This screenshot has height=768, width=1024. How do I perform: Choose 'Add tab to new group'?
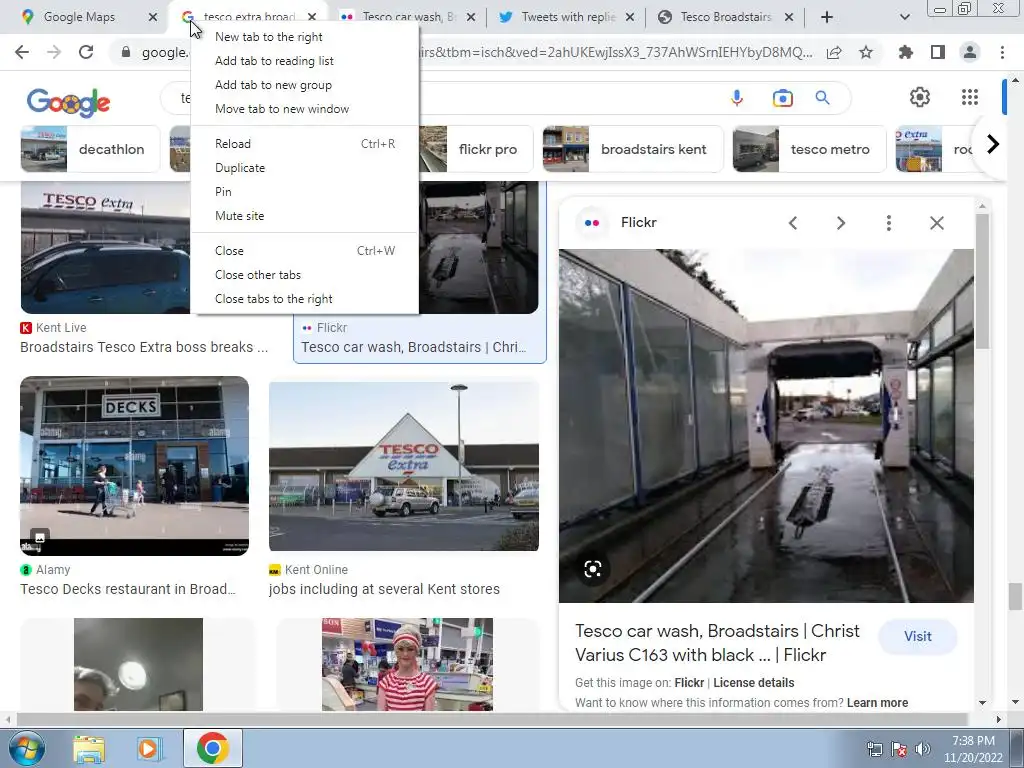click(x=305, y=85)
